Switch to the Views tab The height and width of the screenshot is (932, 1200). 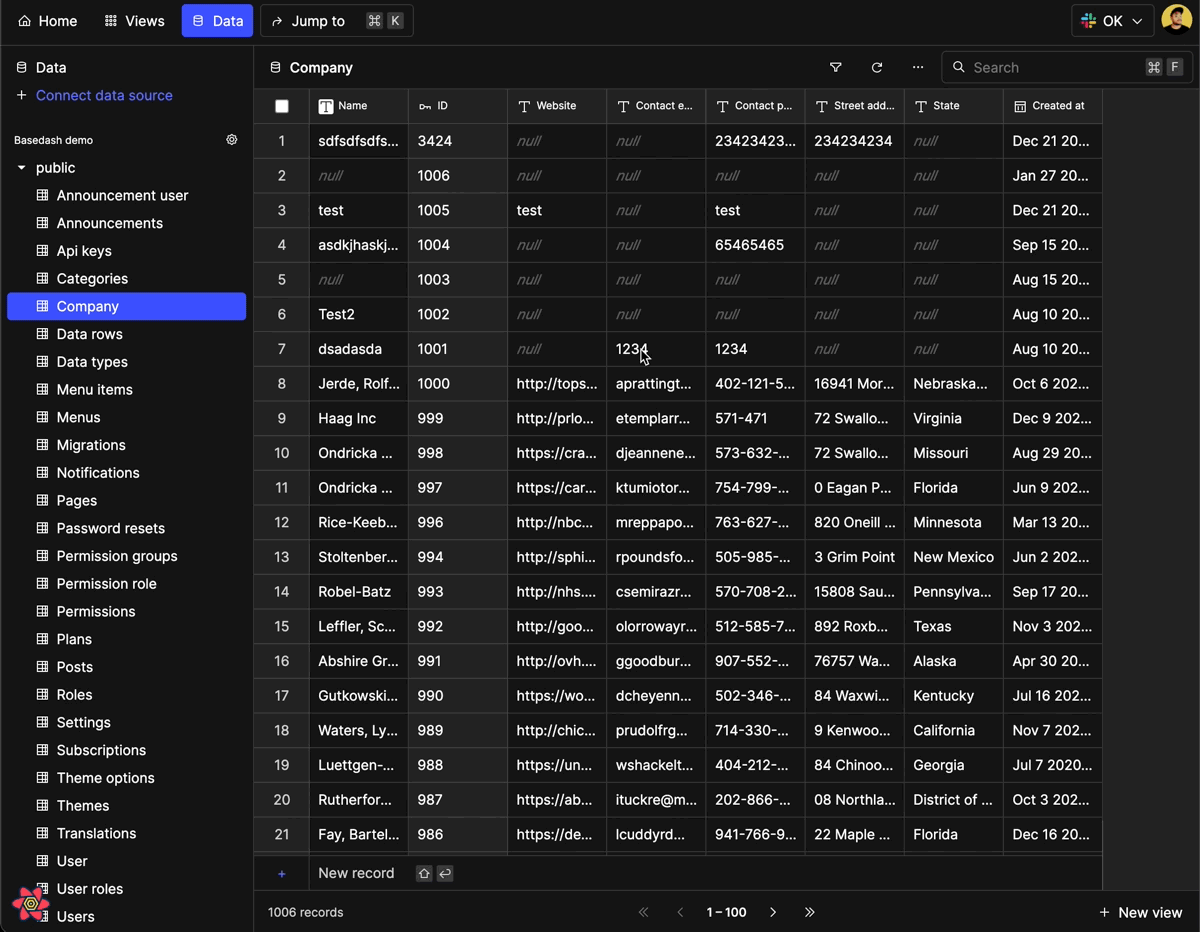(x=135, y=21)
